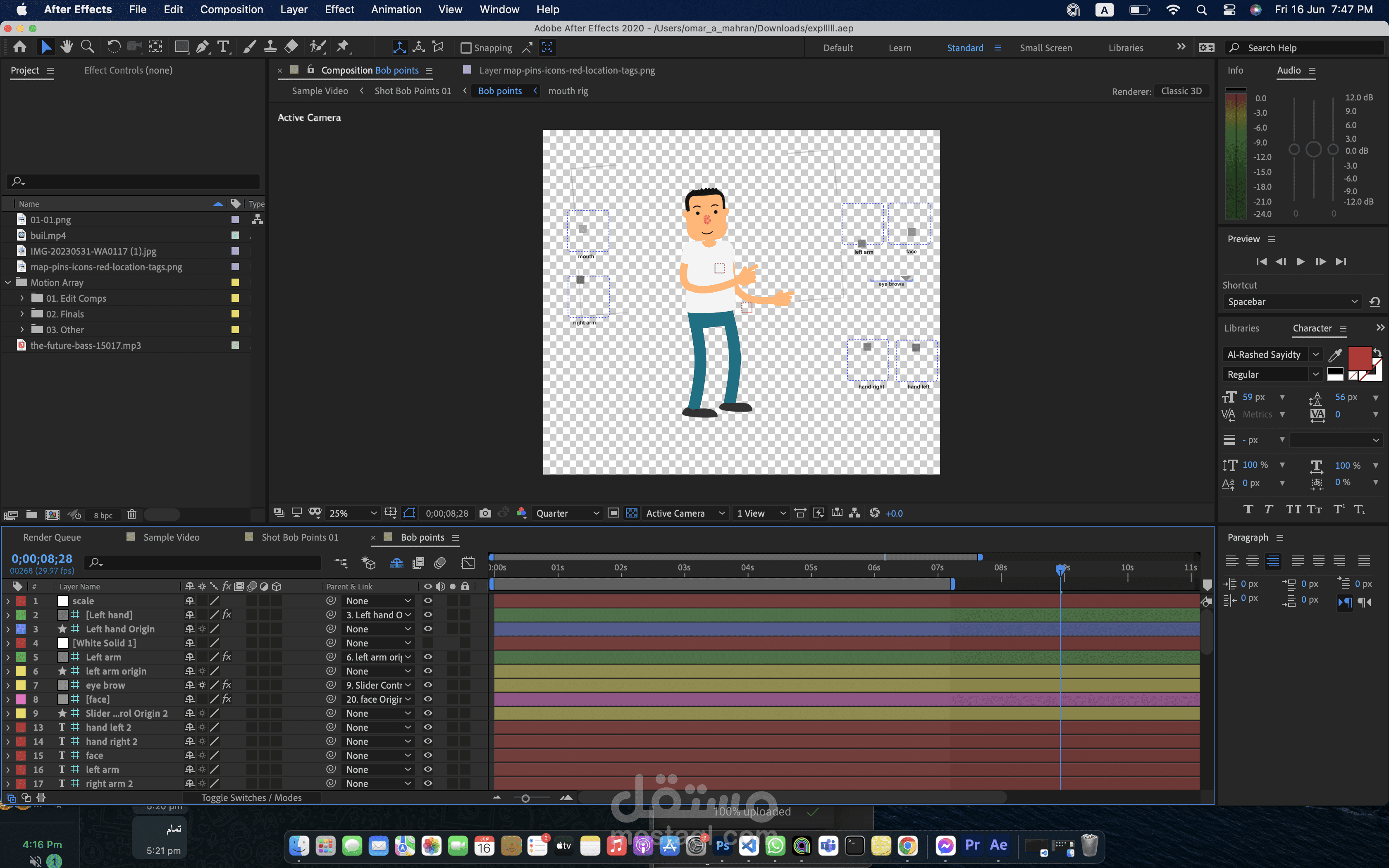Hide the eye brow layer
1389x868 pixels.
pos(427,685)
